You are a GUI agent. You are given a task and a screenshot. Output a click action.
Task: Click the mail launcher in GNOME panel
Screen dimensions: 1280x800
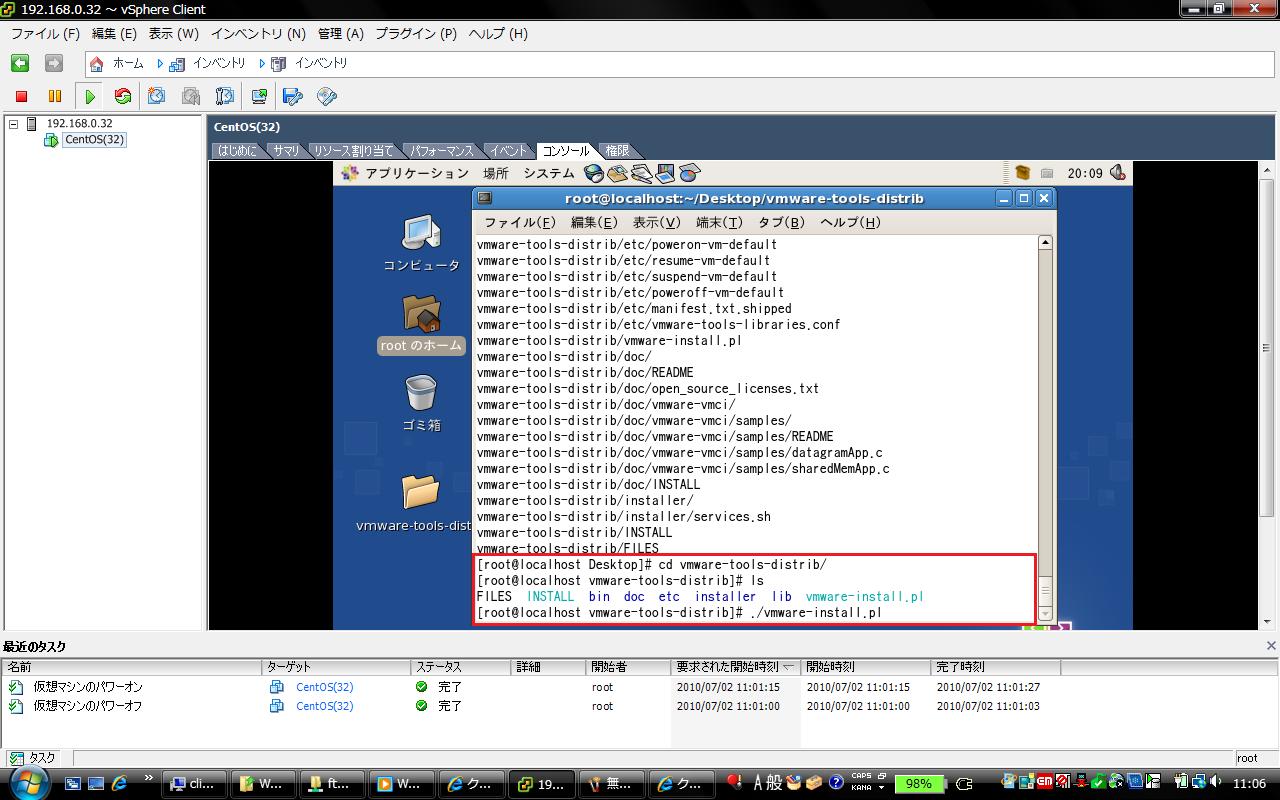coord(617,173)
